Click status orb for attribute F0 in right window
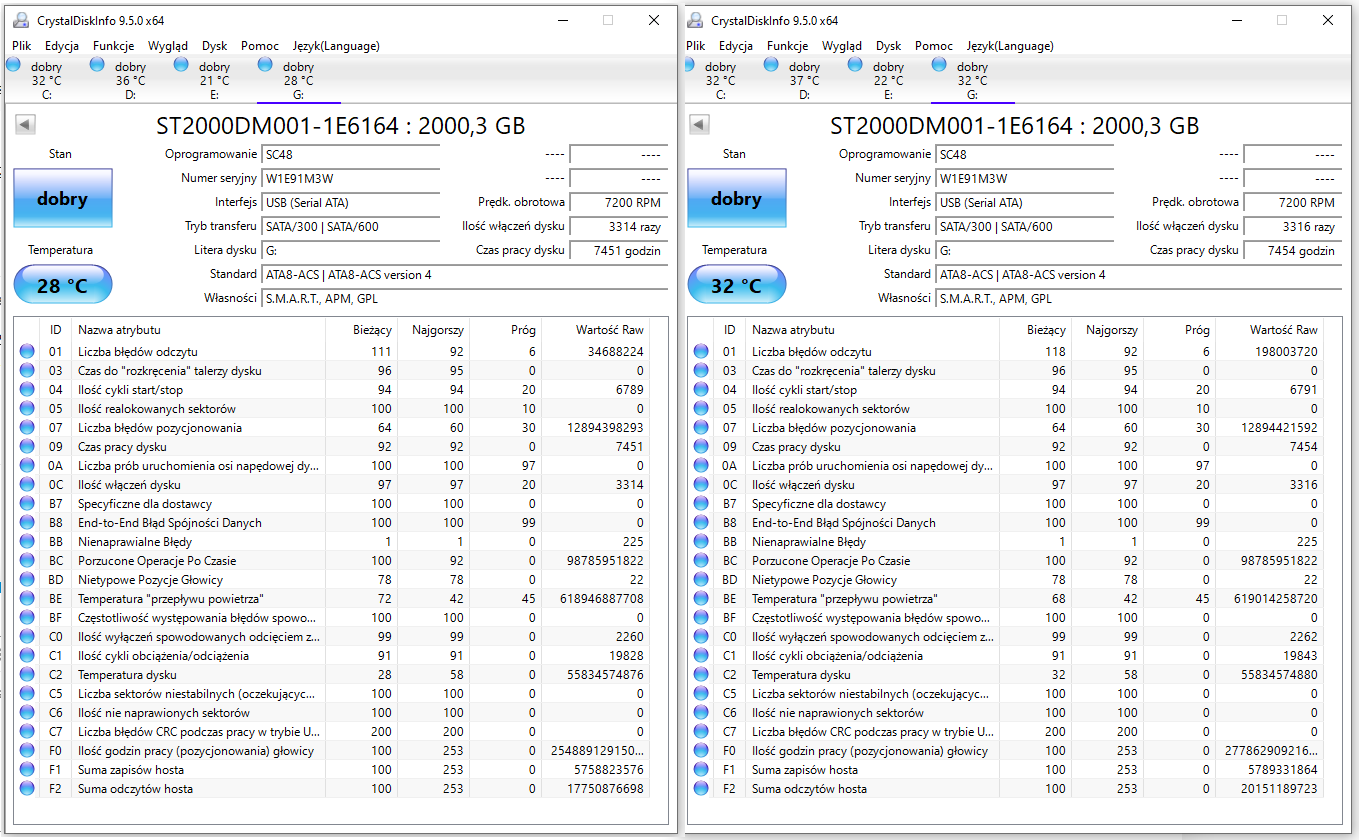The width and height of the screenshot is (1359, 840). click(700, 751)
